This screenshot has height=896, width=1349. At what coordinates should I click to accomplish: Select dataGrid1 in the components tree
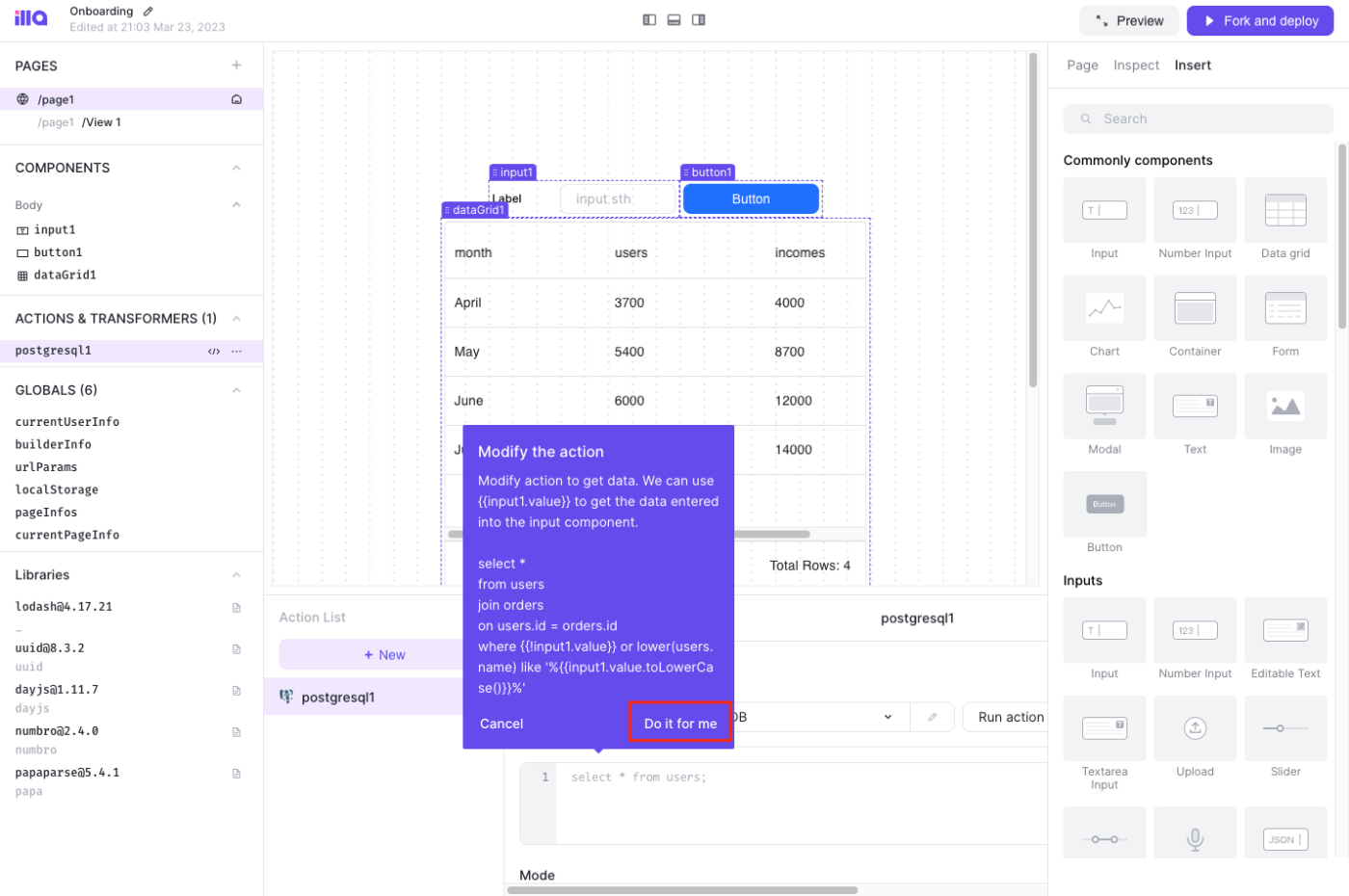coord(65,276)
